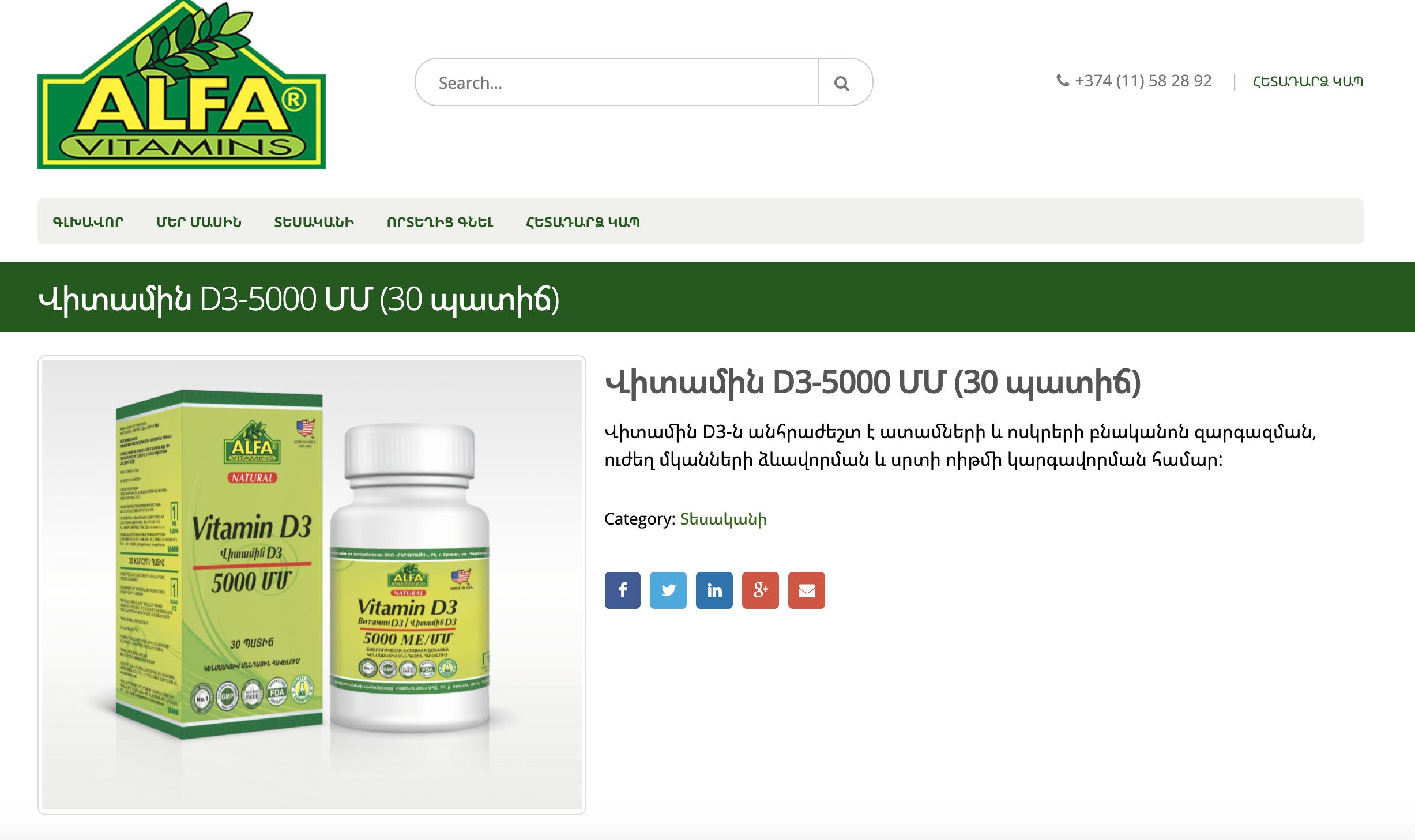Click the phone handset icon
The image size is (1415, 840).
[1063, 81]
